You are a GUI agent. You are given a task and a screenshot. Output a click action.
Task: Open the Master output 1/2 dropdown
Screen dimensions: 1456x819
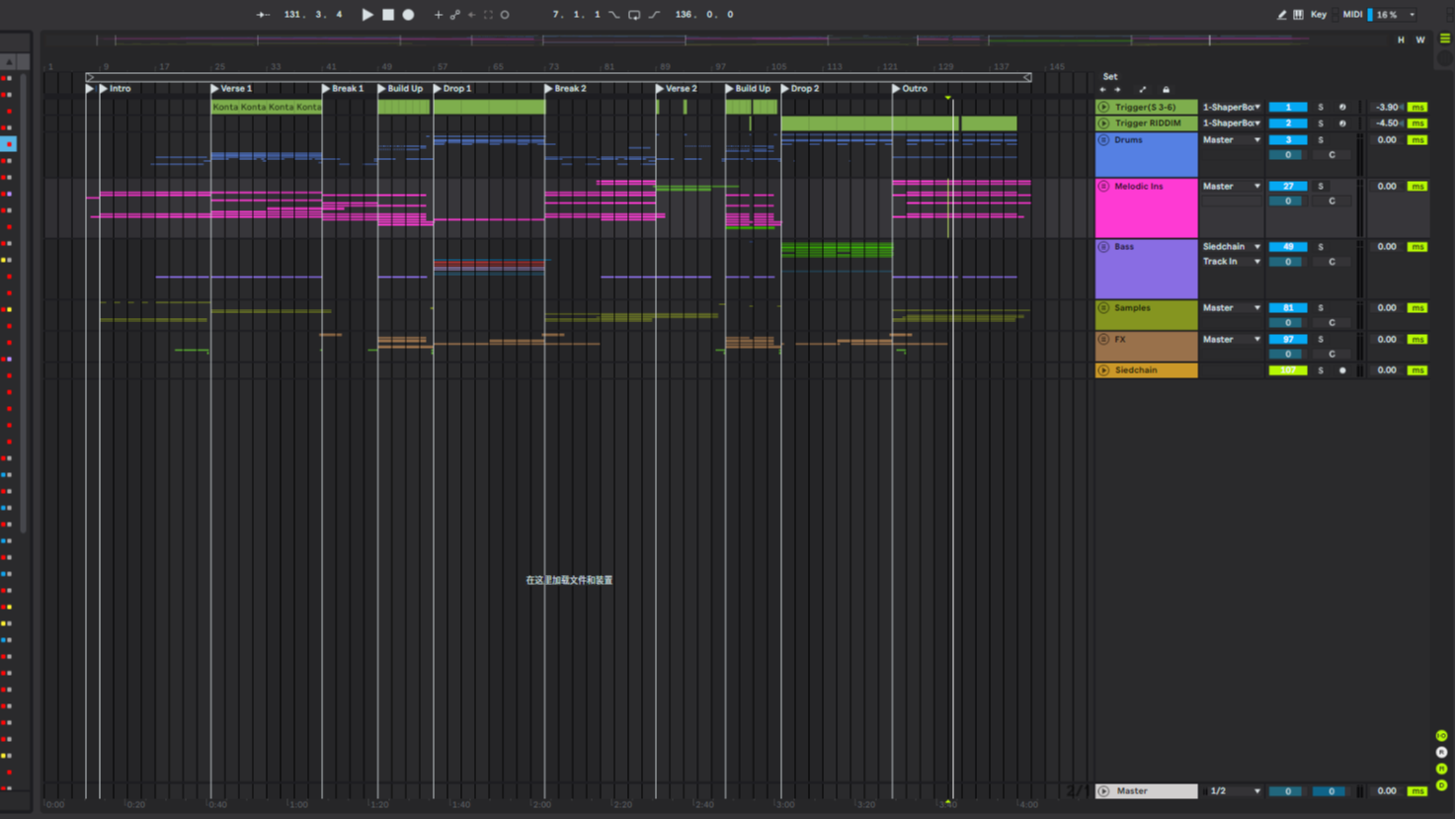click(1235, 791)
